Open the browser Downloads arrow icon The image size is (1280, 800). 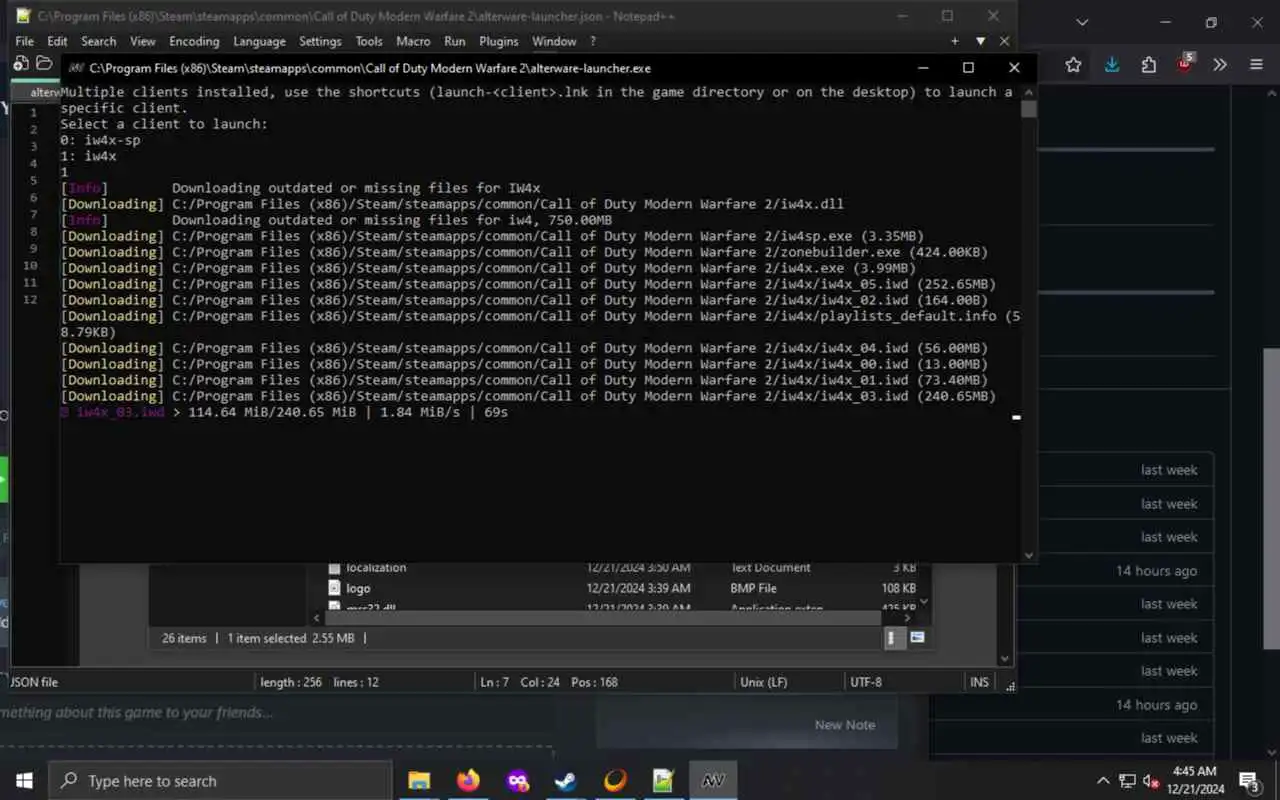pos(1112,65)
